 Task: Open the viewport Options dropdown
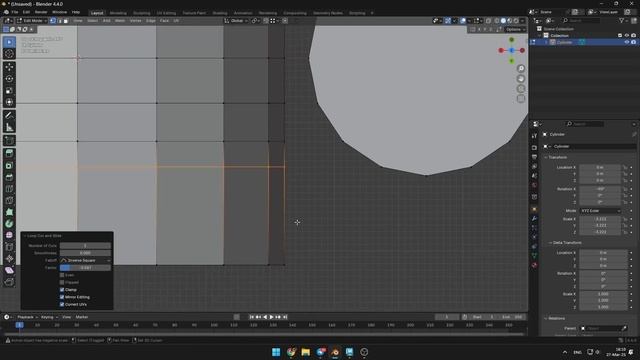coord(515,29)
